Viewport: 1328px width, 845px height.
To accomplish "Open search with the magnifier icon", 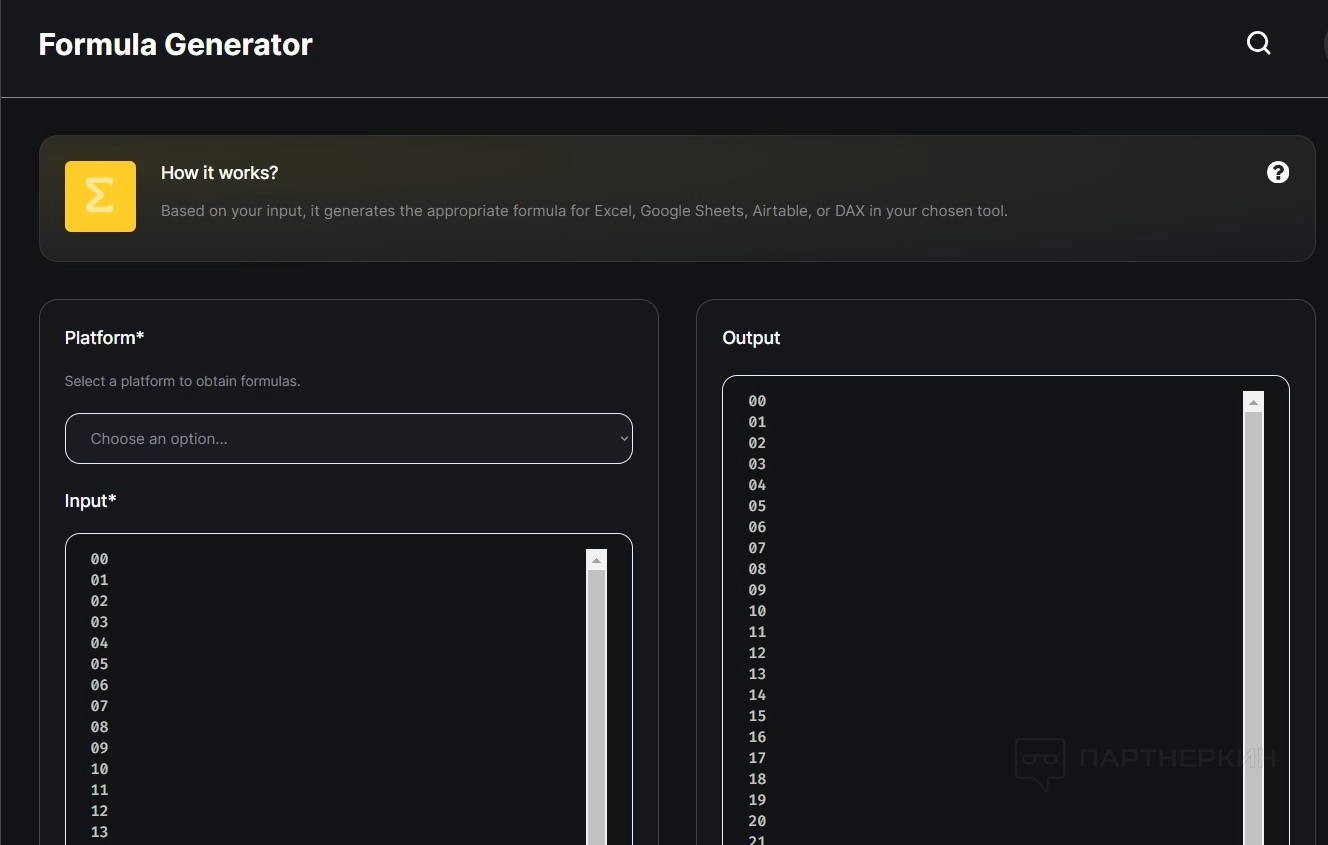I will 1258,43.
